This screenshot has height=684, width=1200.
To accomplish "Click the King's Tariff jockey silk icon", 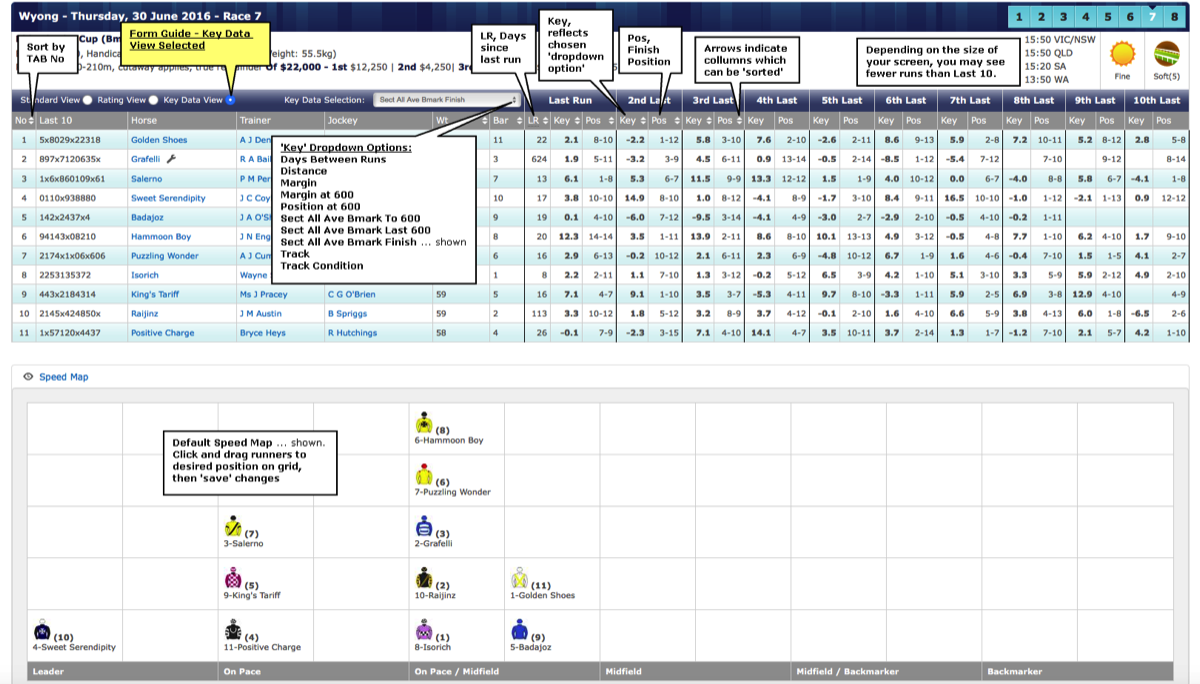I will coord(233,578).
